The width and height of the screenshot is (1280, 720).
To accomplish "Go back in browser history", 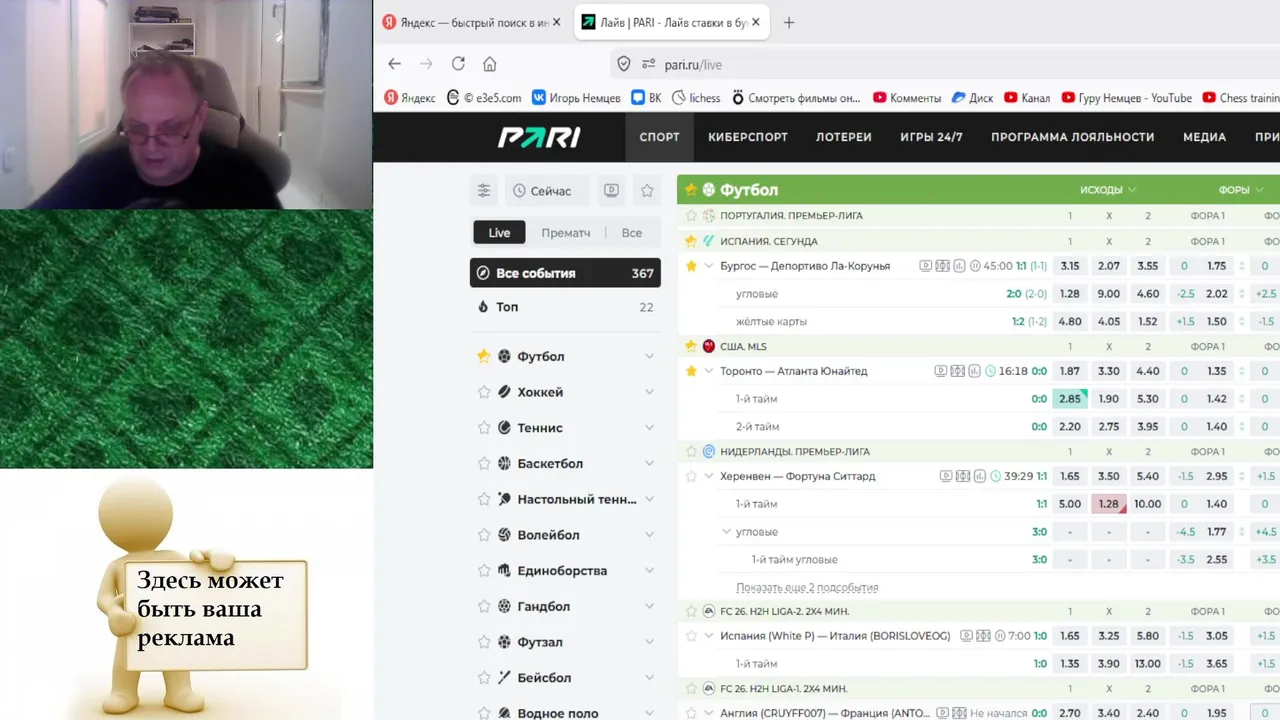I will coord(394,64).
